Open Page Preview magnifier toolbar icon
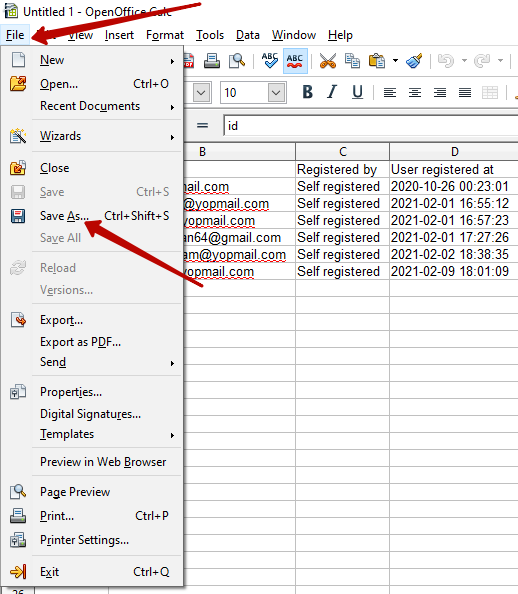Screen dimensions: 518x594 237,61
